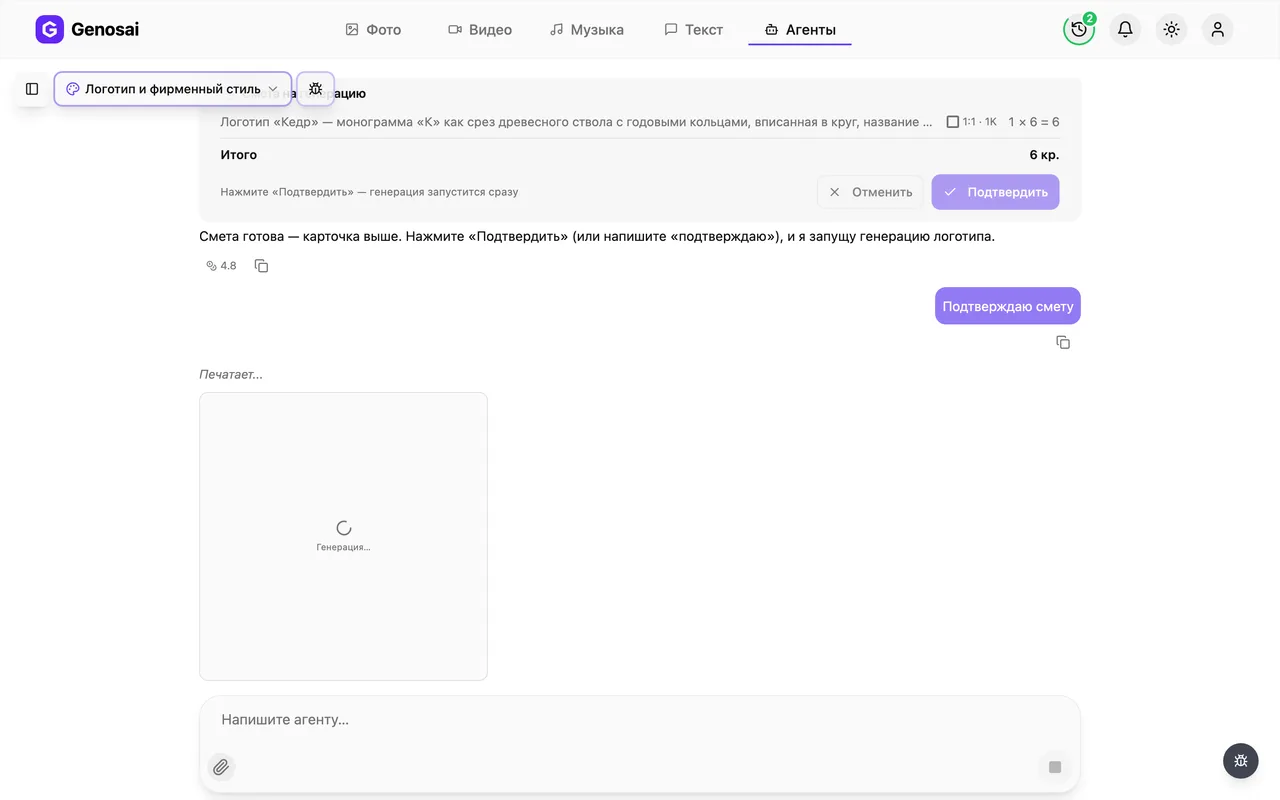The width and height of the screenshot is (1280, 800).
Task: Click the 6 кр. total value
Action: click(1044, 155)
